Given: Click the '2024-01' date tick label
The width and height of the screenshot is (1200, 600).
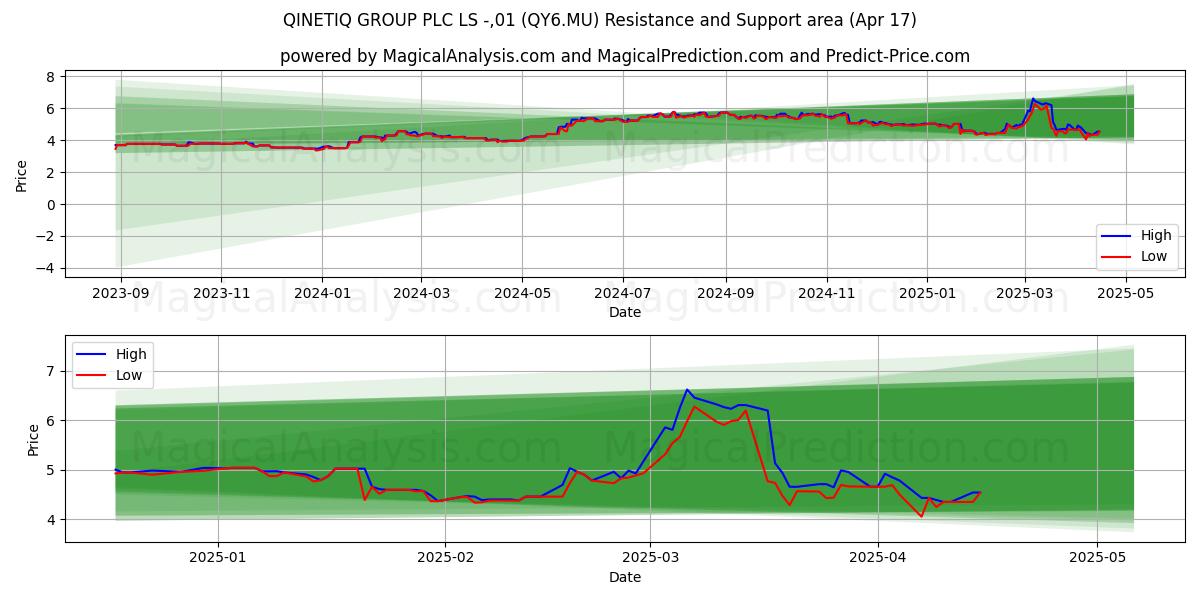Looking at the screenshot, I should [321, 294].
